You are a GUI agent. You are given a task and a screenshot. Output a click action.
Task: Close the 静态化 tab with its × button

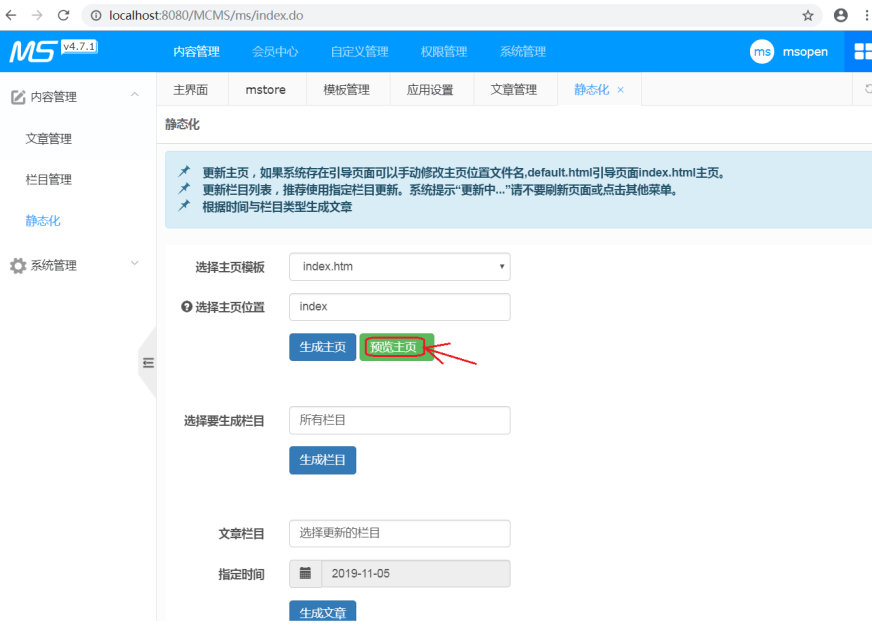click(620, 89)
